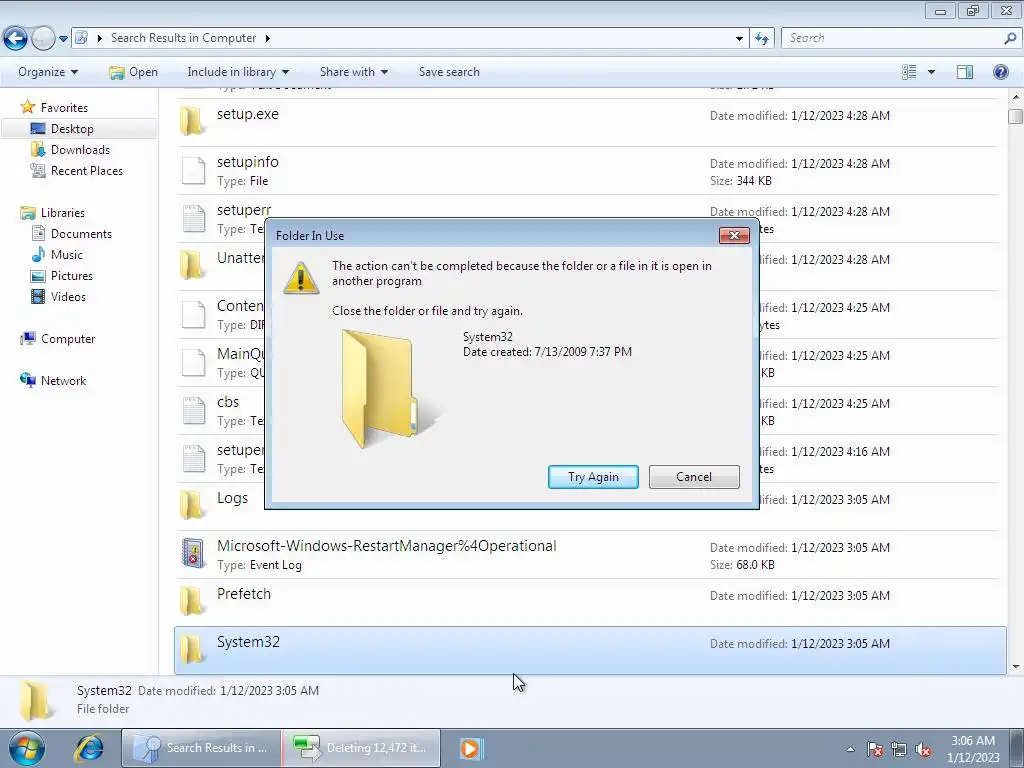Image resolution: width=1024 pixels, height=768 pixels.
Task: Switch to Search Results taskbar window
Action: (201, 748)
